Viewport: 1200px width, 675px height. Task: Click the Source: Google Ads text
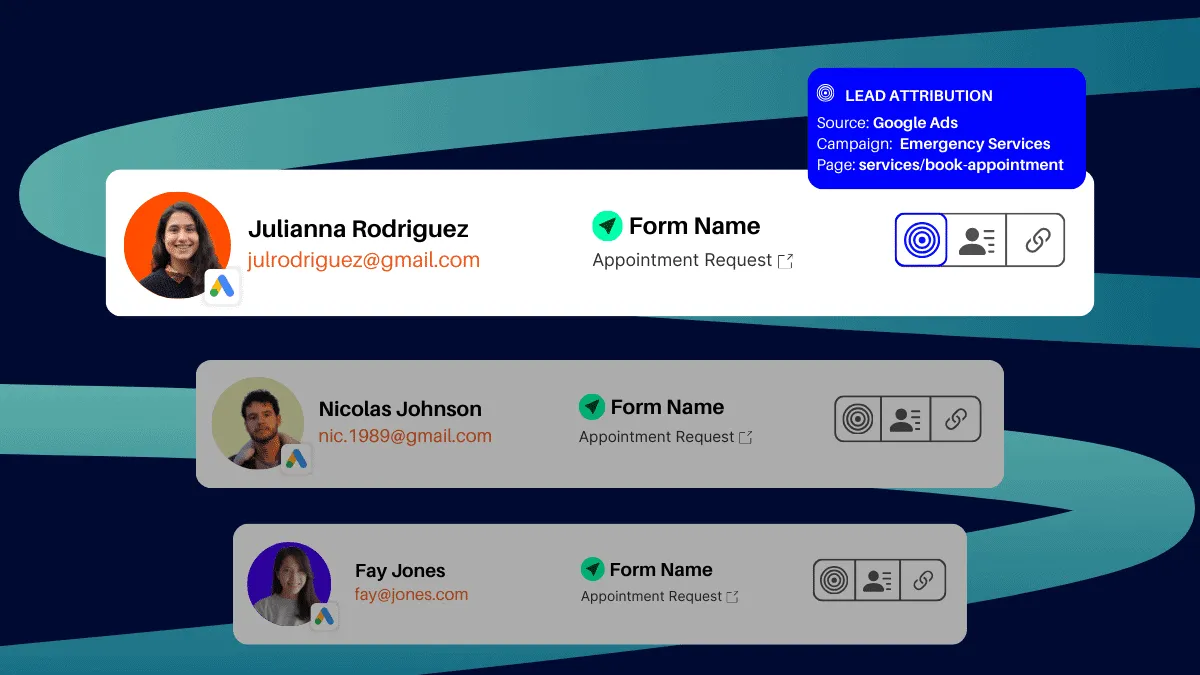pos(887,123)
